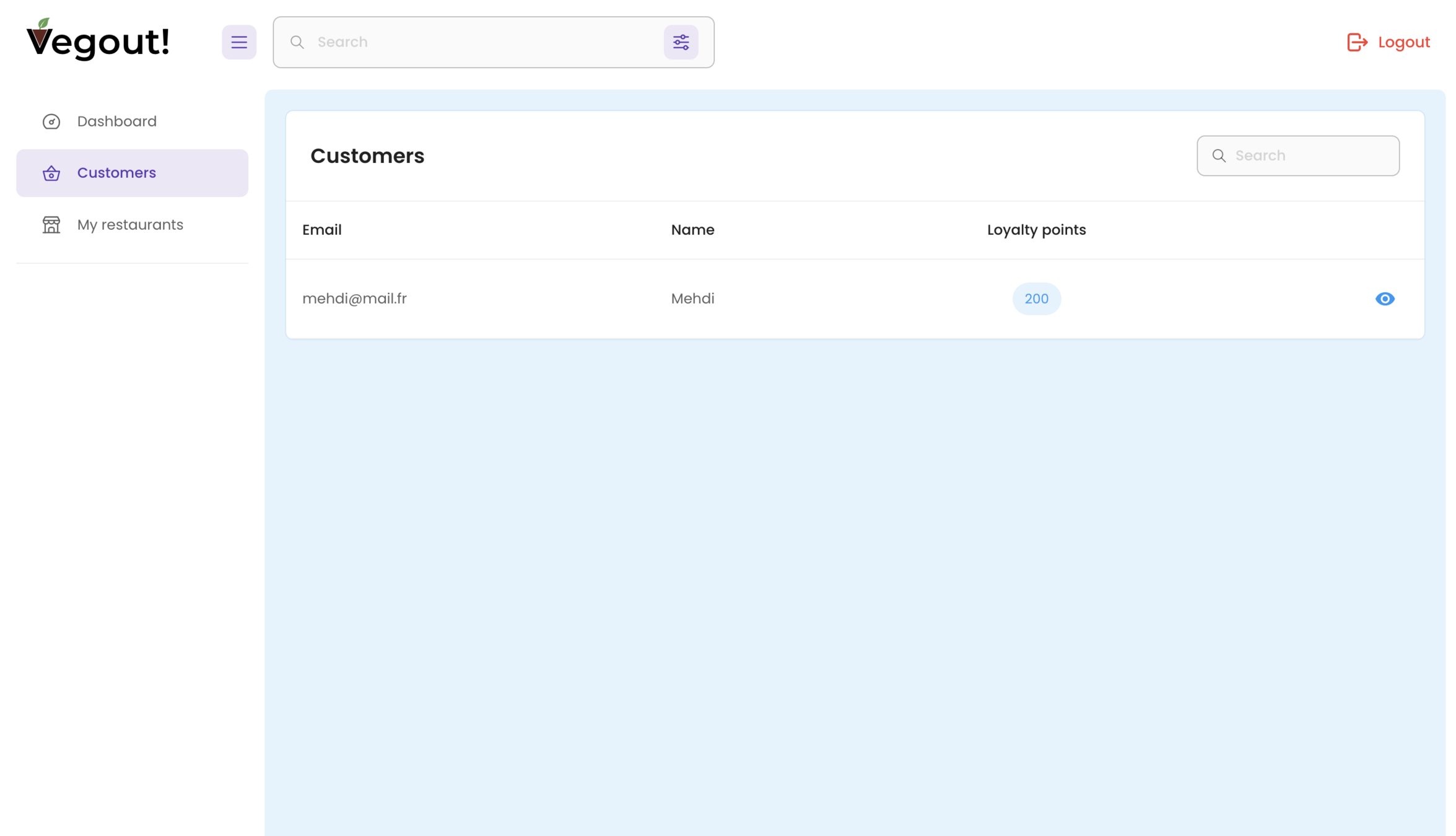Click the Customers basket icon

coord(51,173)
